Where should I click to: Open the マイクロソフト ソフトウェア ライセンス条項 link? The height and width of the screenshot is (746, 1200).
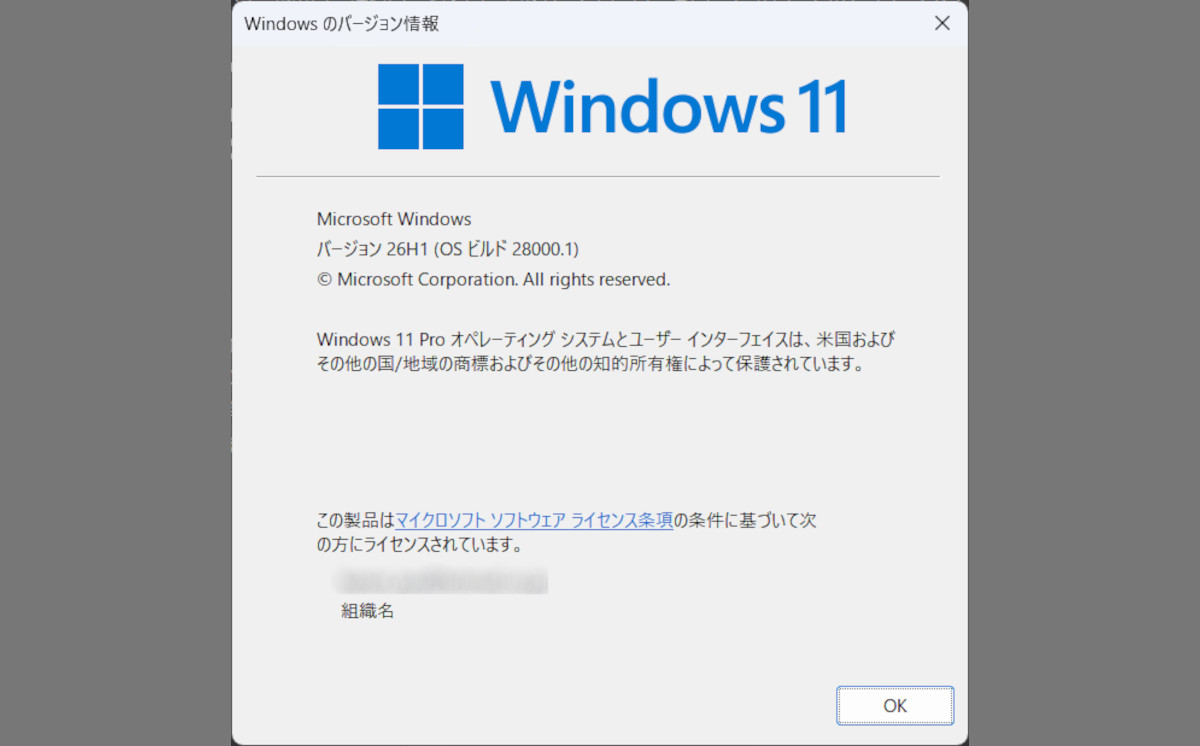click(x=534, y=520)
